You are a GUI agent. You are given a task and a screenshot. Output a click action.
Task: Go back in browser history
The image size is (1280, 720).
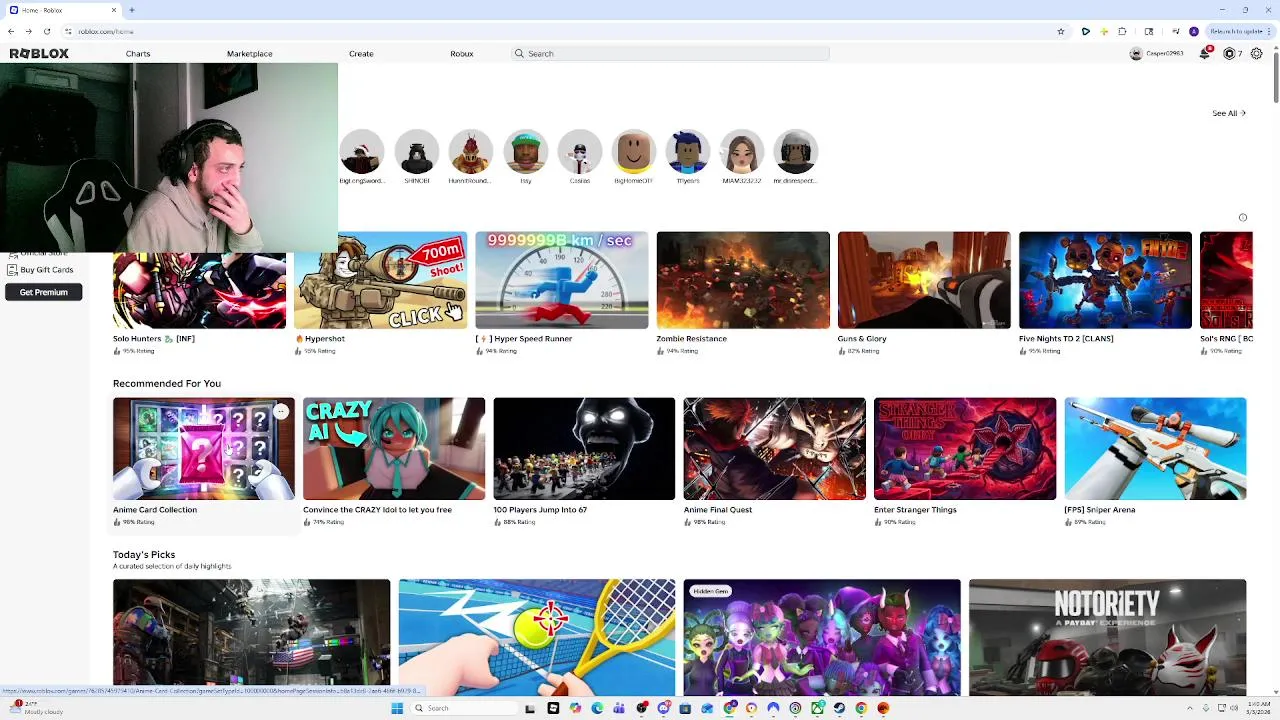pos(11,31)
